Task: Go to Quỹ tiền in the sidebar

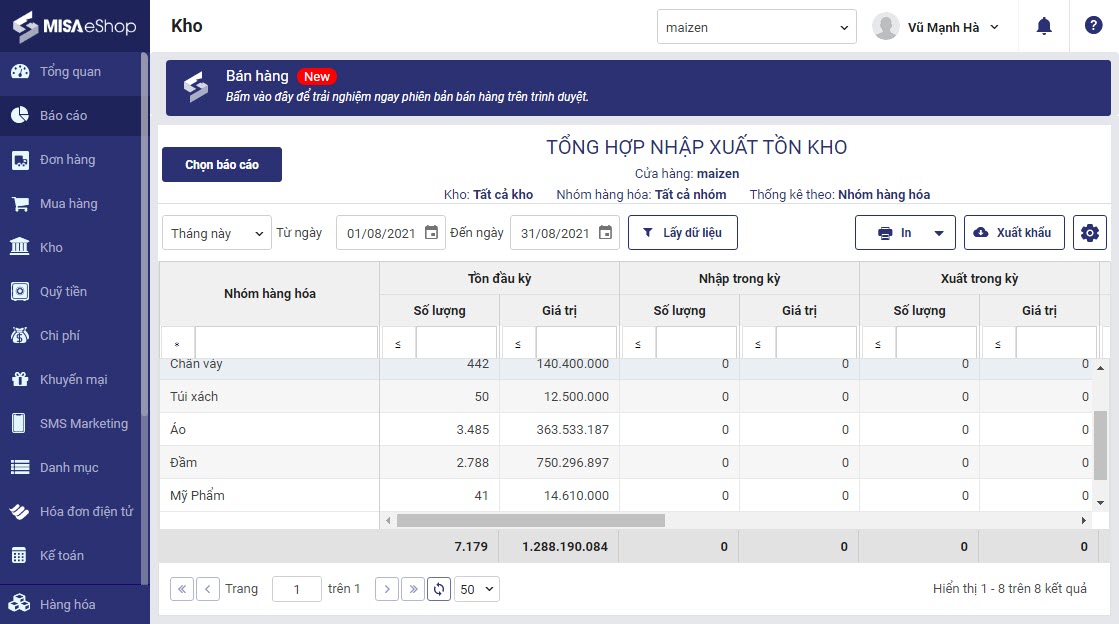Action: (x=63, y=292)
